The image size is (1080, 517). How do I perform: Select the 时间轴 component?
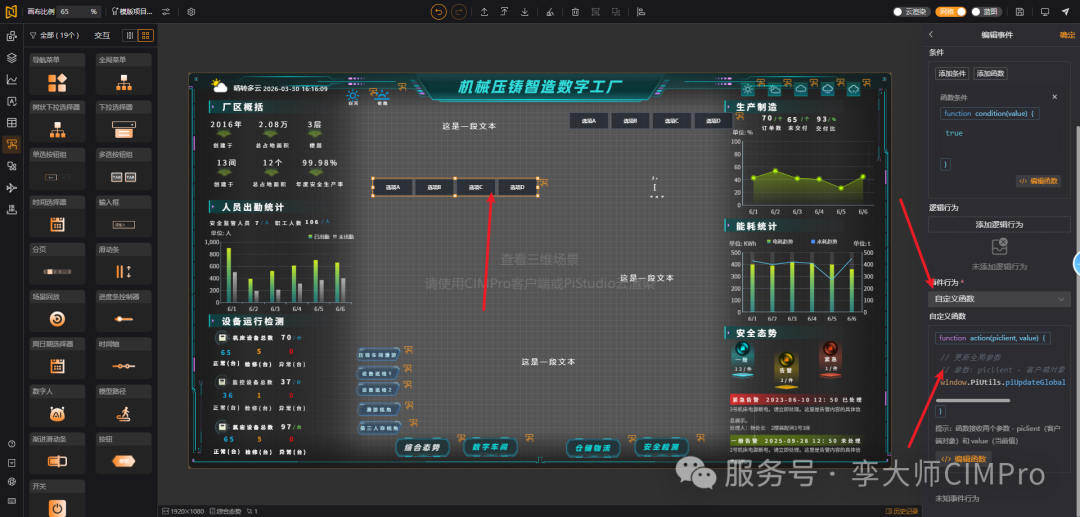coord(125,359)
